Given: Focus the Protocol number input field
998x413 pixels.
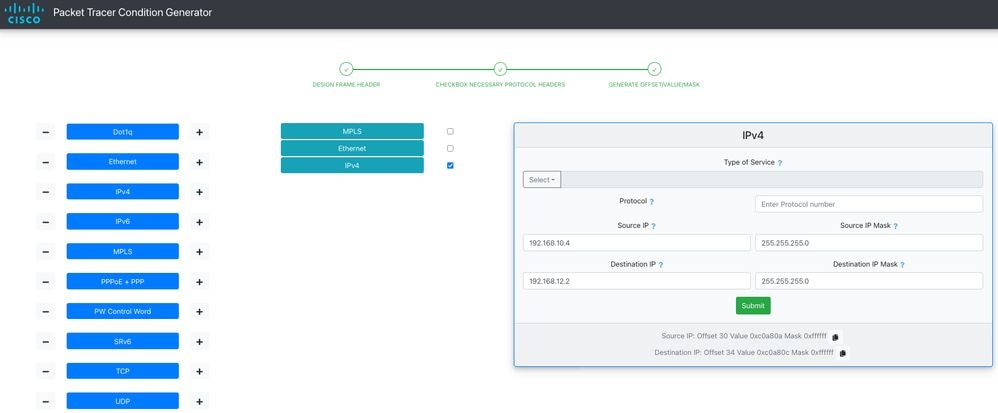Looking at the screenshot, I should pos(869,204).
